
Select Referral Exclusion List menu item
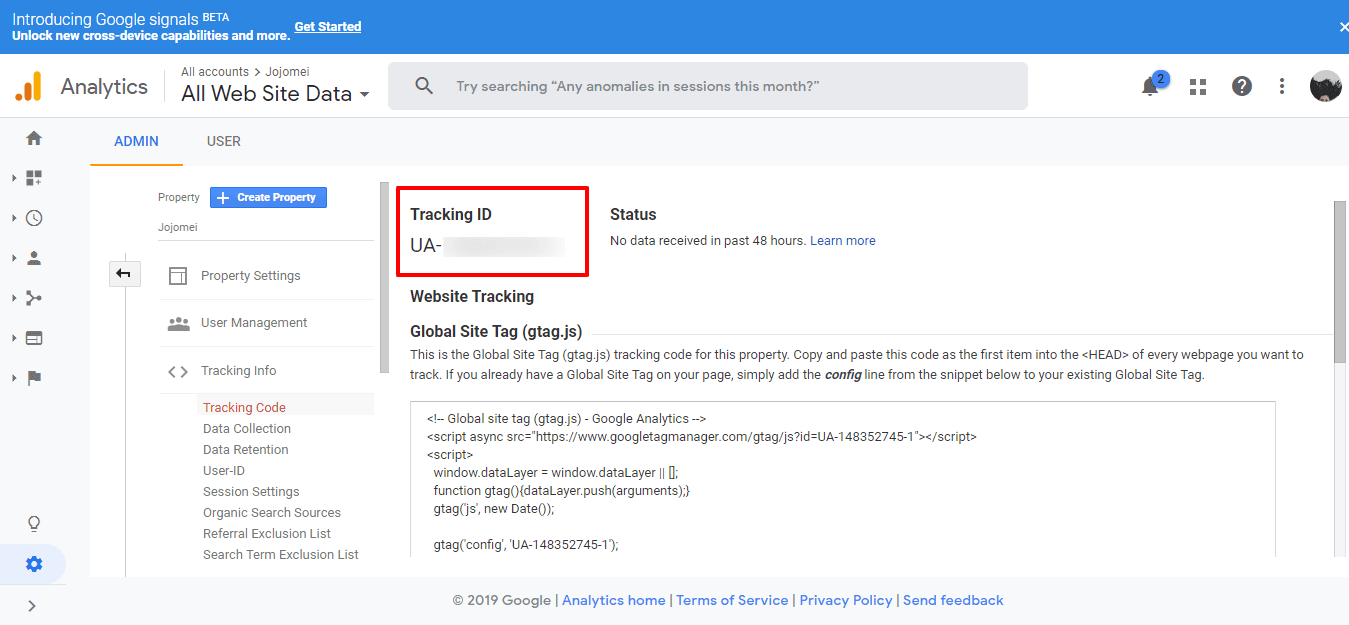(267, 533)
